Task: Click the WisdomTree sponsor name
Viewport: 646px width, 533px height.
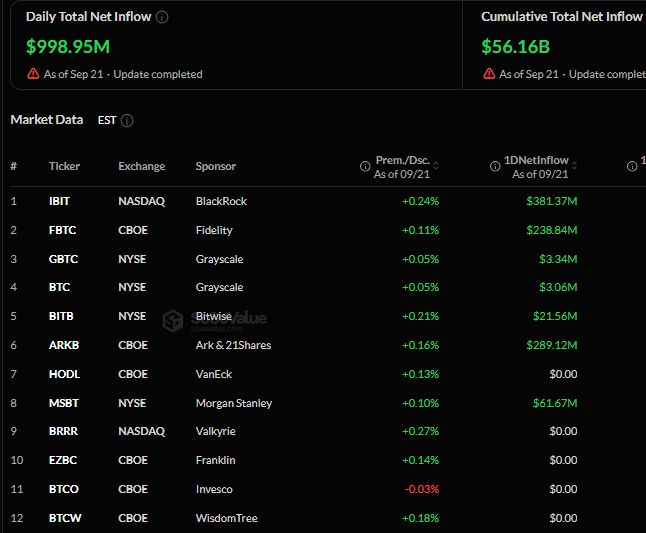Action: 227,518
